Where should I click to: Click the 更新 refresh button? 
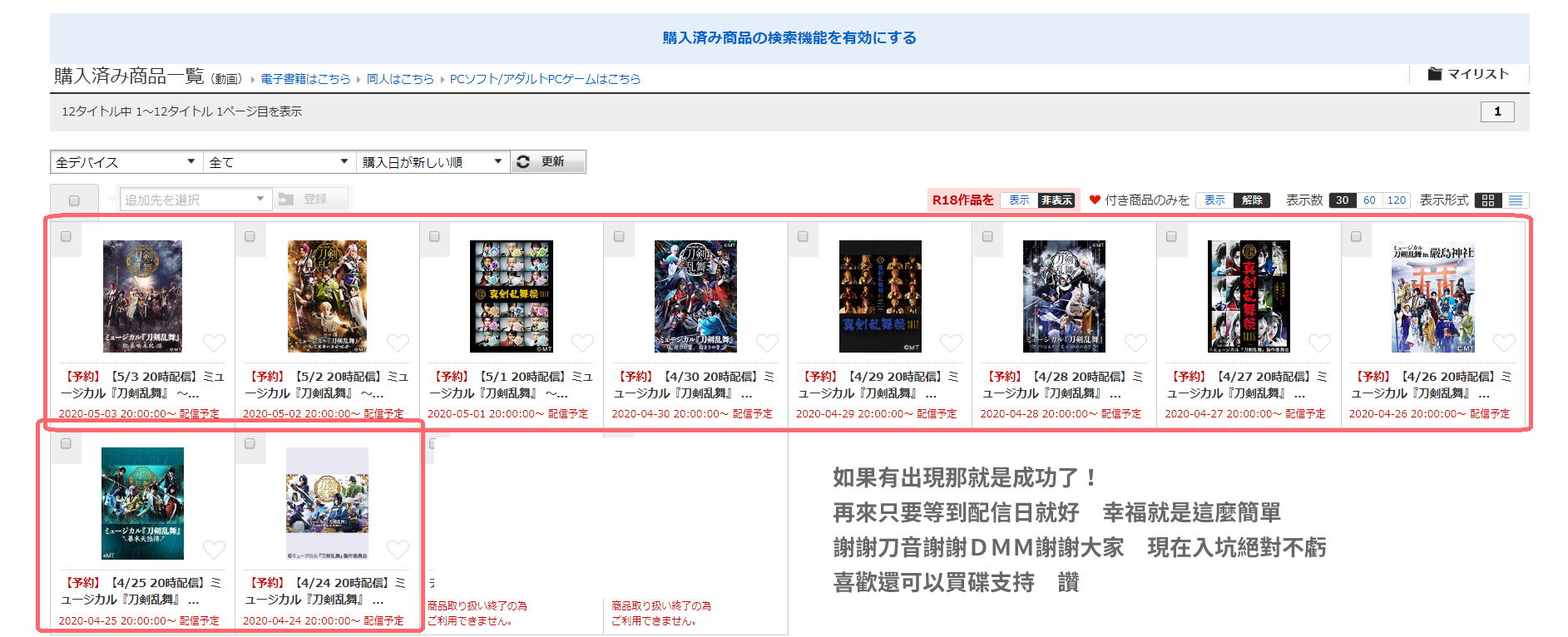coord(548,161)
